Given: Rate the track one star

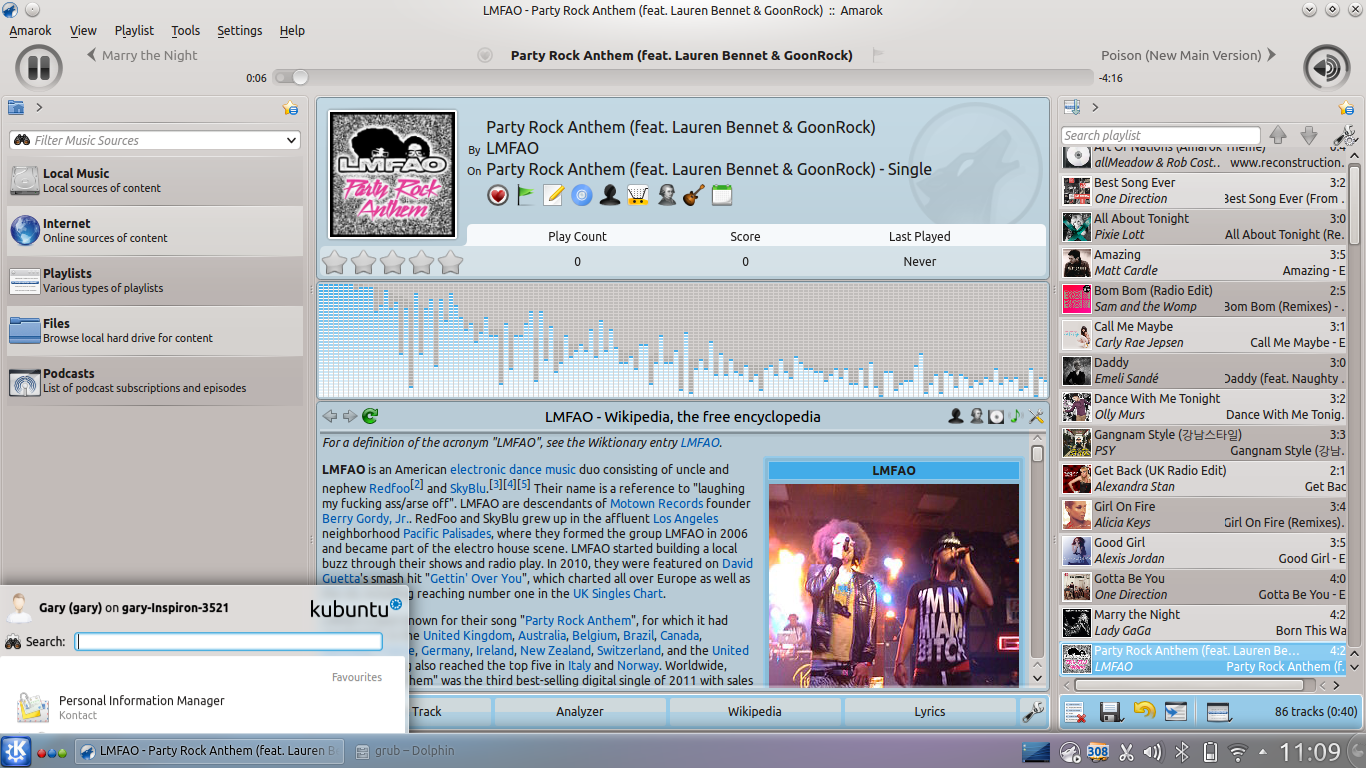Looking at the screenshot, I should pos(334,262).
